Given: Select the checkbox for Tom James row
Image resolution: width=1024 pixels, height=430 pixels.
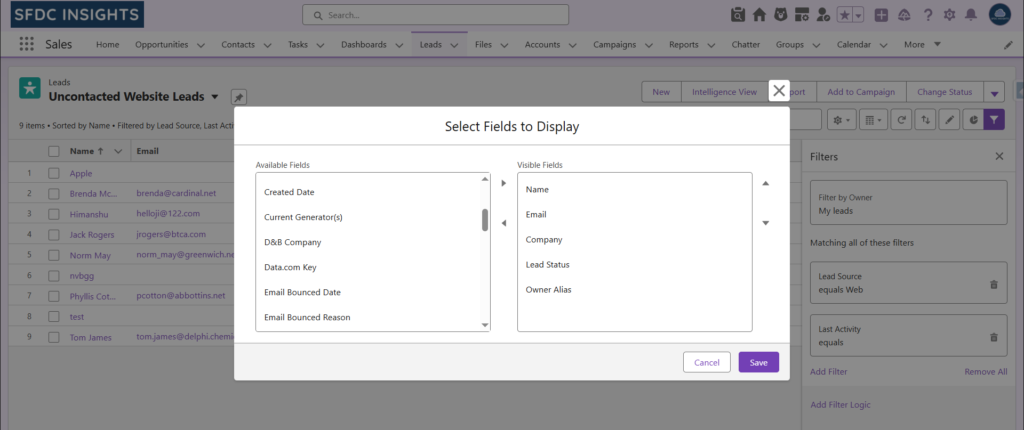Looking at the screenshot, I should [x=54, y=337].
